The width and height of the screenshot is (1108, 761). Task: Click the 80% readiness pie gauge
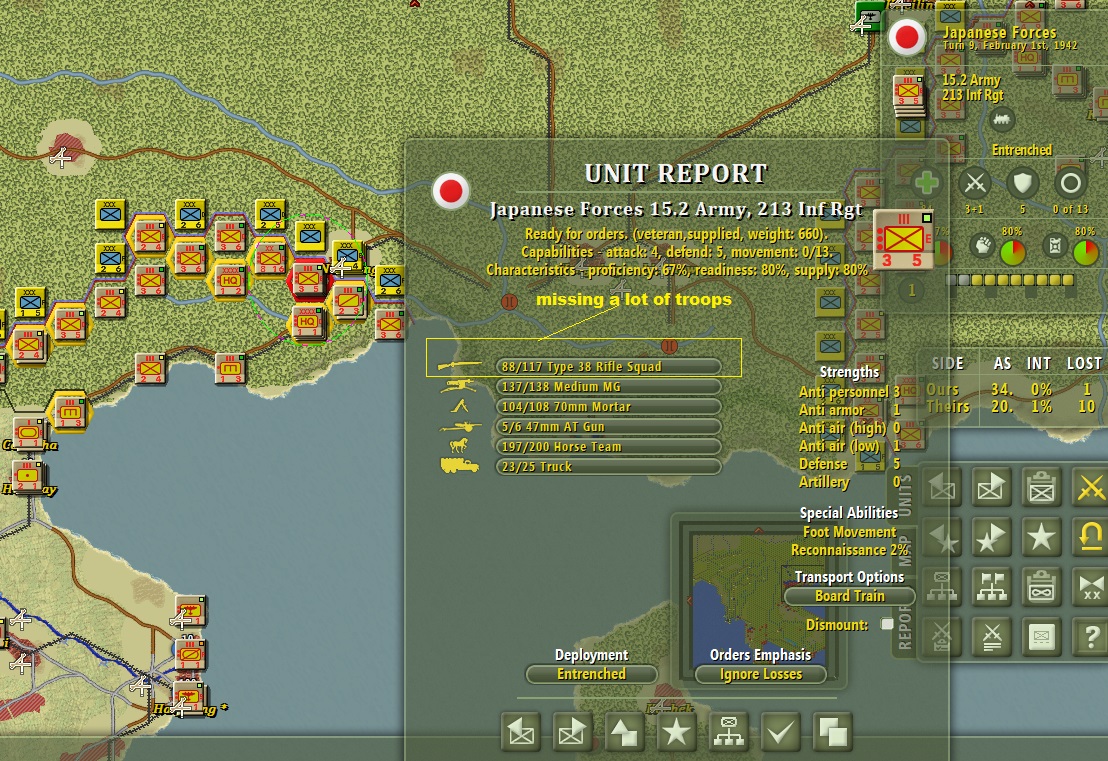point(1013,253)
